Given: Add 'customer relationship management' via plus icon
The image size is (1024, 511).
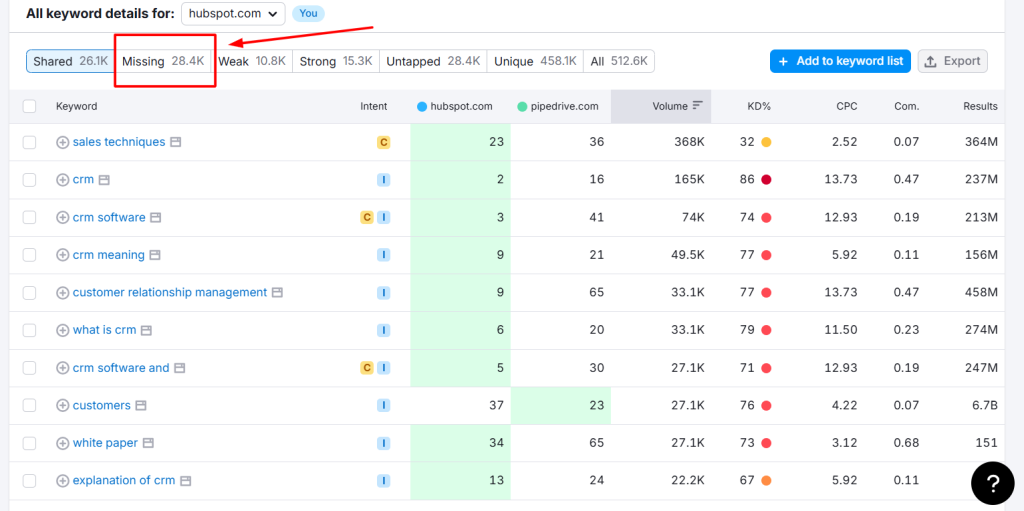Looking at the screenshot, I should 63,293.
